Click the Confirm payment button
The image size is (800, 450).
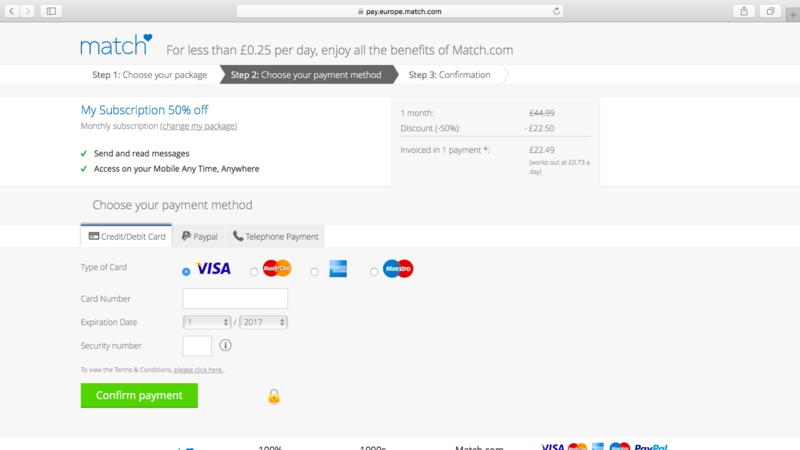tap(139, 395)
